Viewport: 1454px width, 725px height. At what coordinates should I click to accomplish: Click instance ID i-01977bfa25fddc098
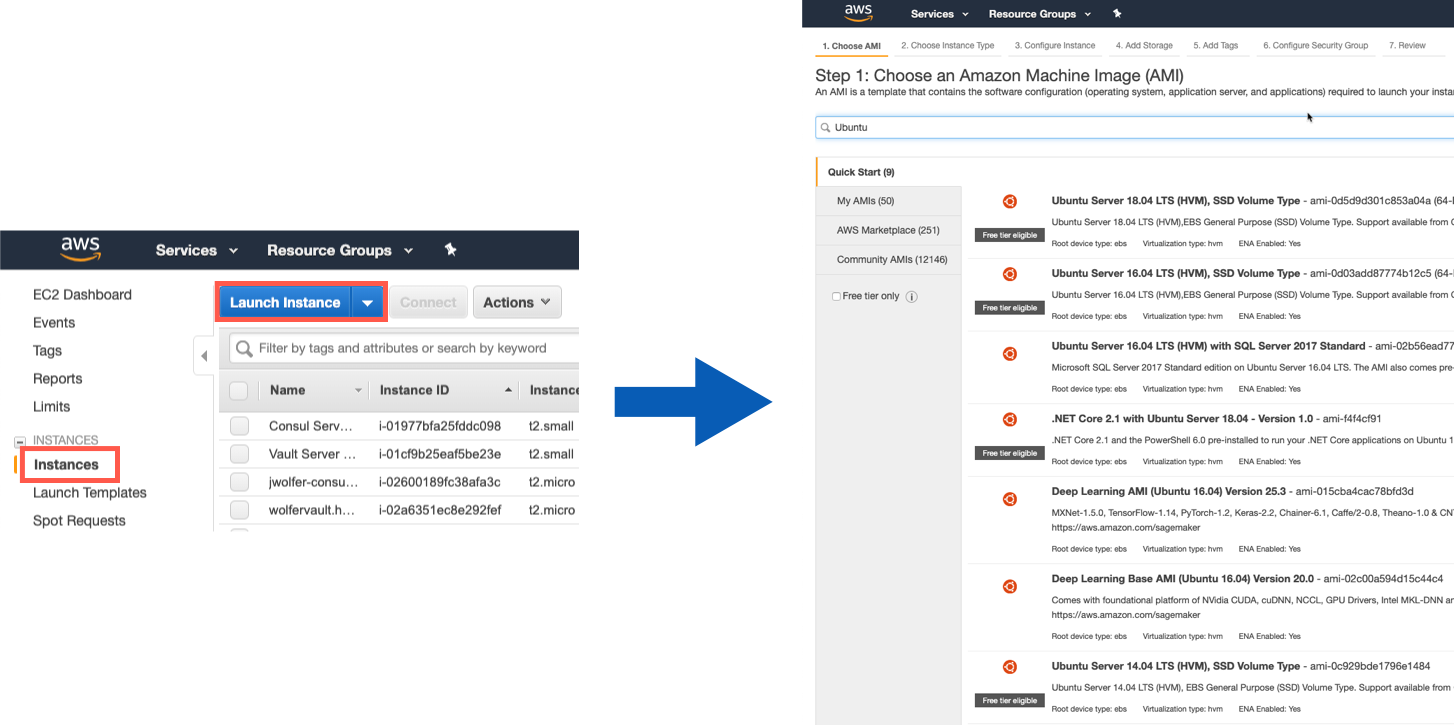pos(440,426)
